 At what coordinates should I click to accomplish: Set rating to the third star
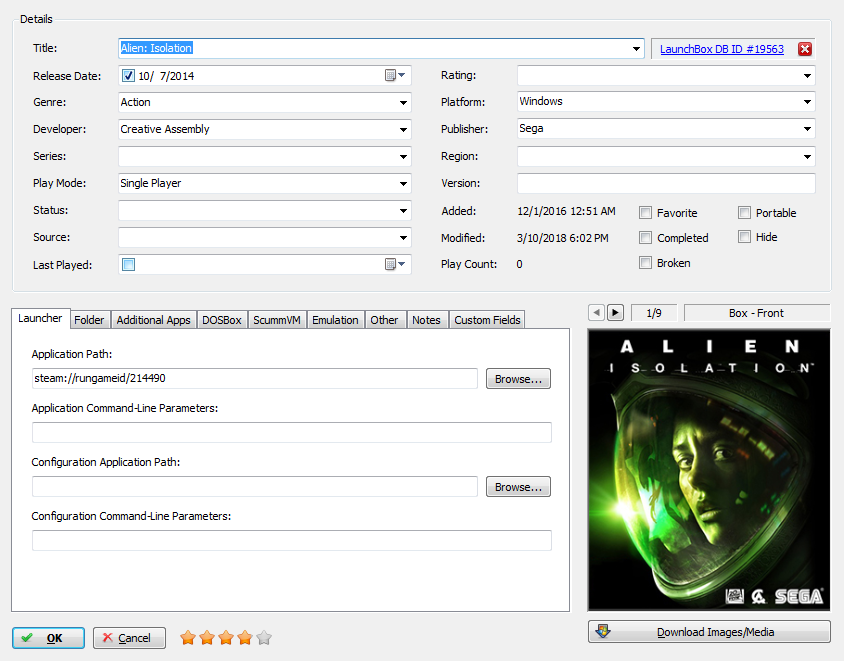click(225, 637)
